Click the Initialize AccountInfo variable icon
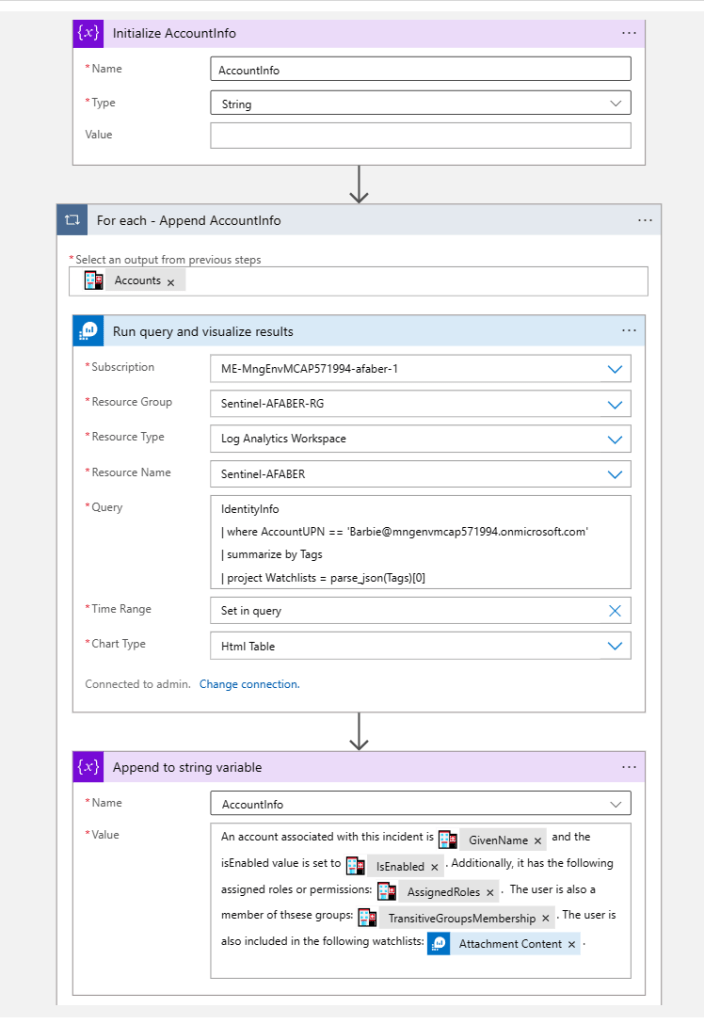704x1024 pixels. [90, 33]
